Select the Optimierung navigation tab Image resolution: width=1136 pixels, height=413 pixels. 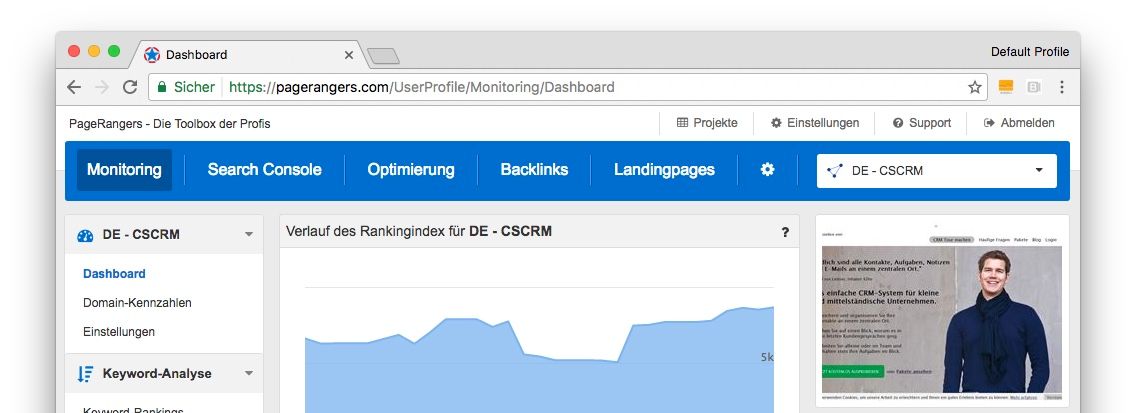(x=410, y=170)
